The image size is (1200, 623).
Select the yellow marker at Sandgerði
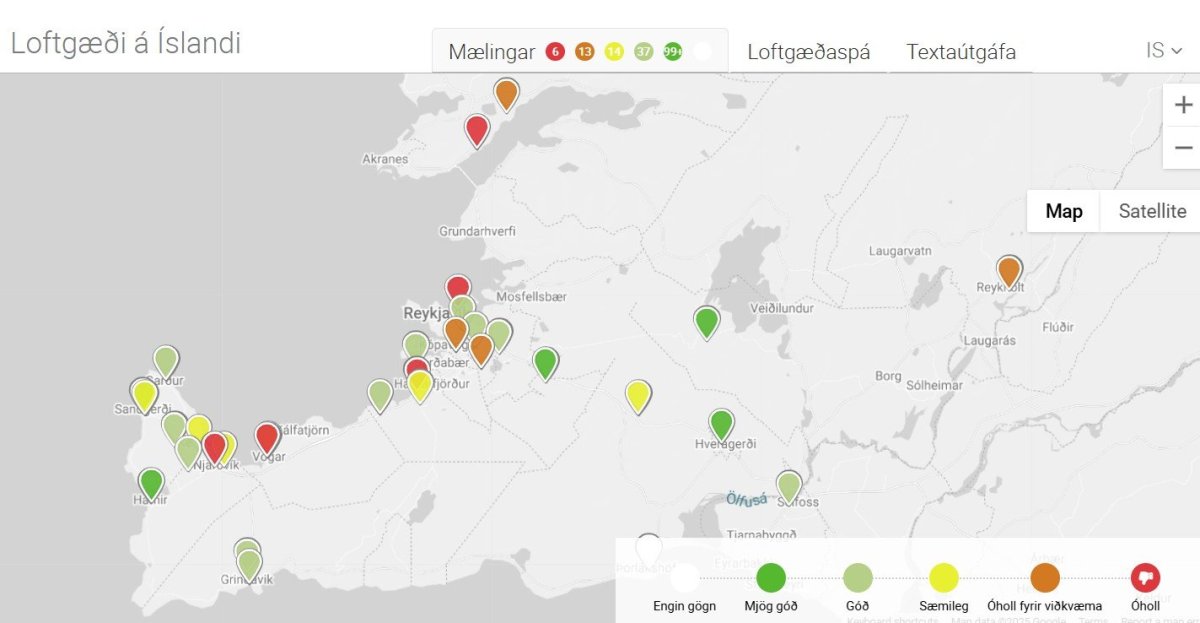pyautogui.click(x=145, y=395)
